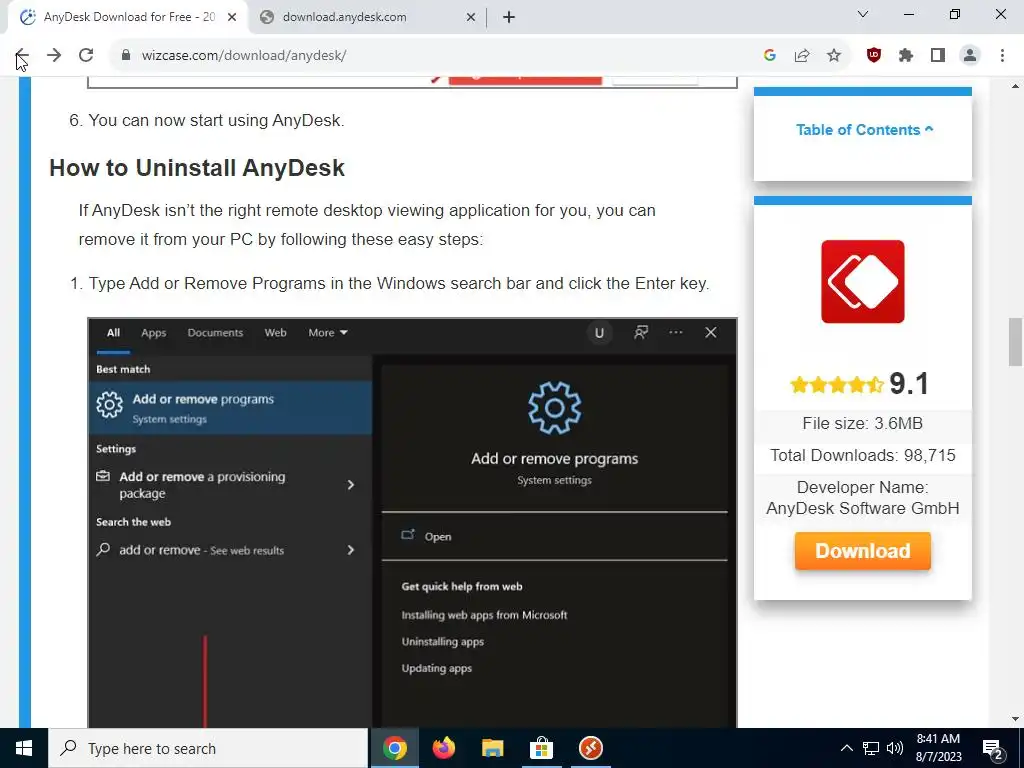Viewport: 1024px width, 768px height.
Task: Switch to the download.anydesk.com tab
Action: click(x=368, y=17)
